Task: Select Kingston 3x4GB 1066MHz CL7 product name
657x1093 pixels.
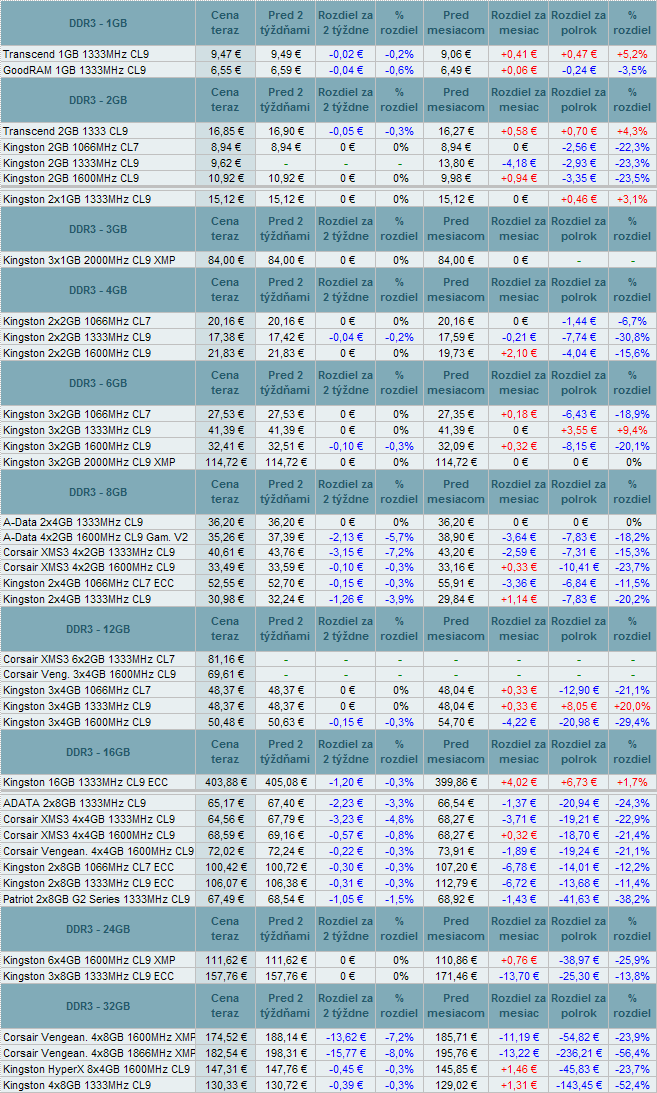Action: [77, 690]
